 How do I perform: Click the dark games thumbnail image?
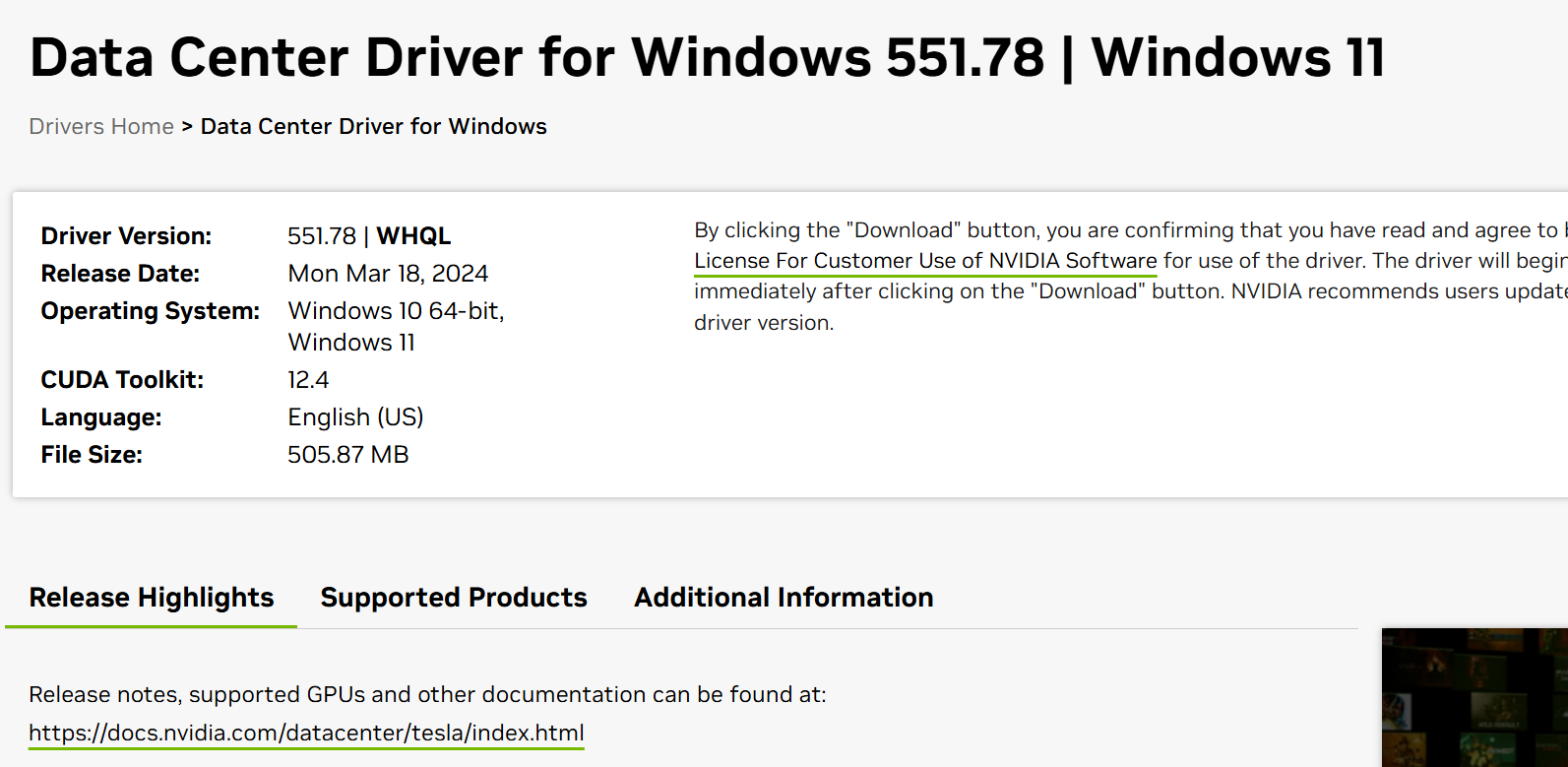[1474, 697]
